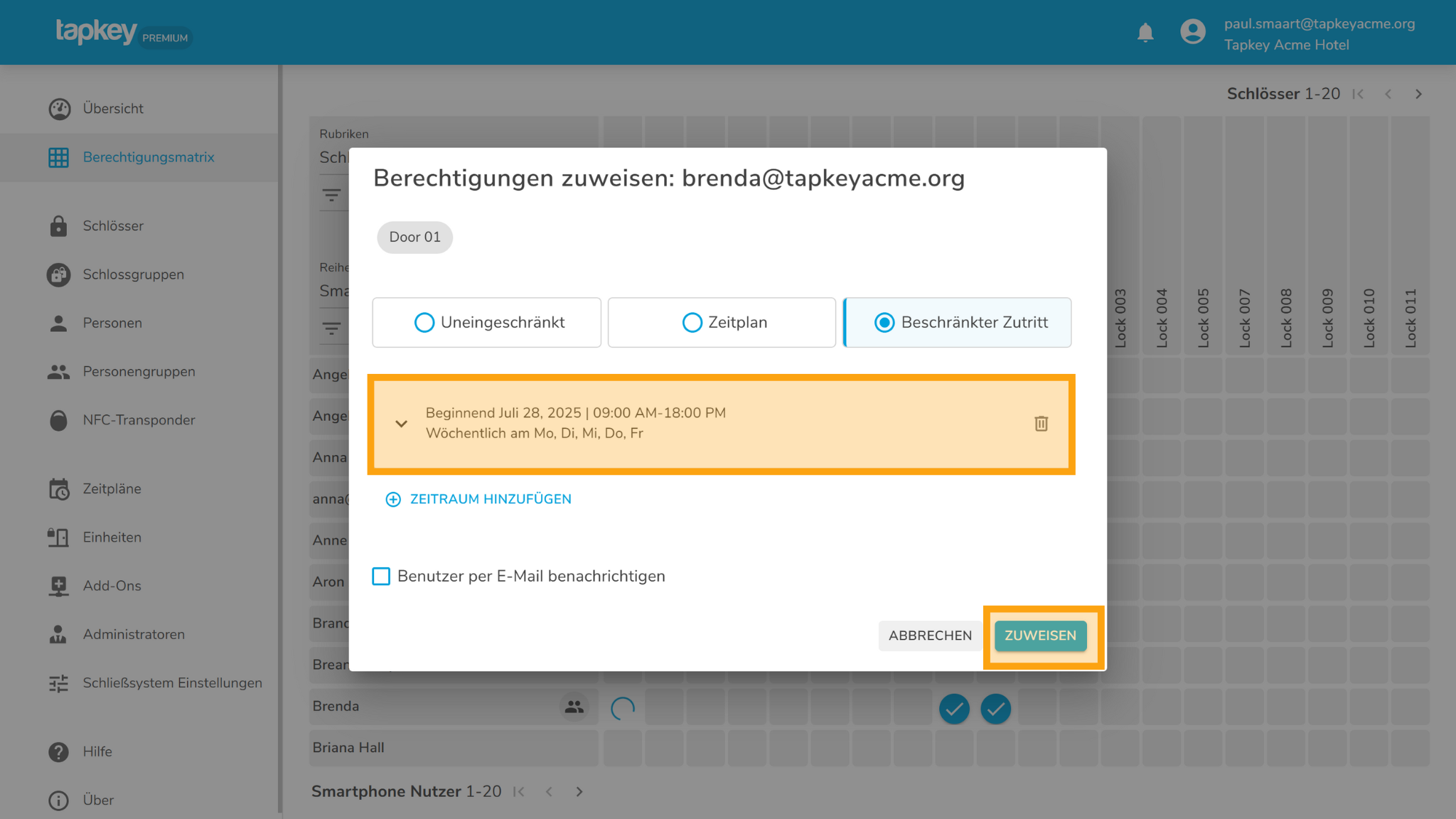Click the Schließsystem Einstellungen sliders icon

click(58, 683)
